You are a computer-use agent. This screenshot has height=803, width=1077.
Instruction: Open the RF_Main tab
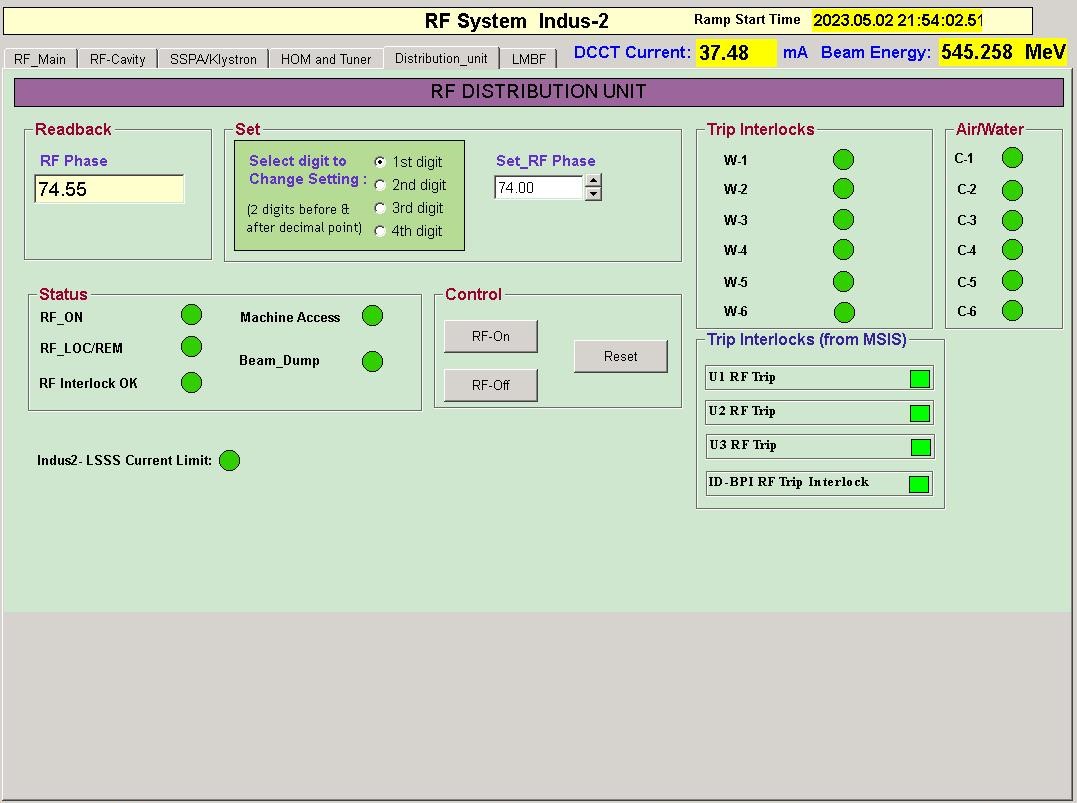click(x=40, y=59)
